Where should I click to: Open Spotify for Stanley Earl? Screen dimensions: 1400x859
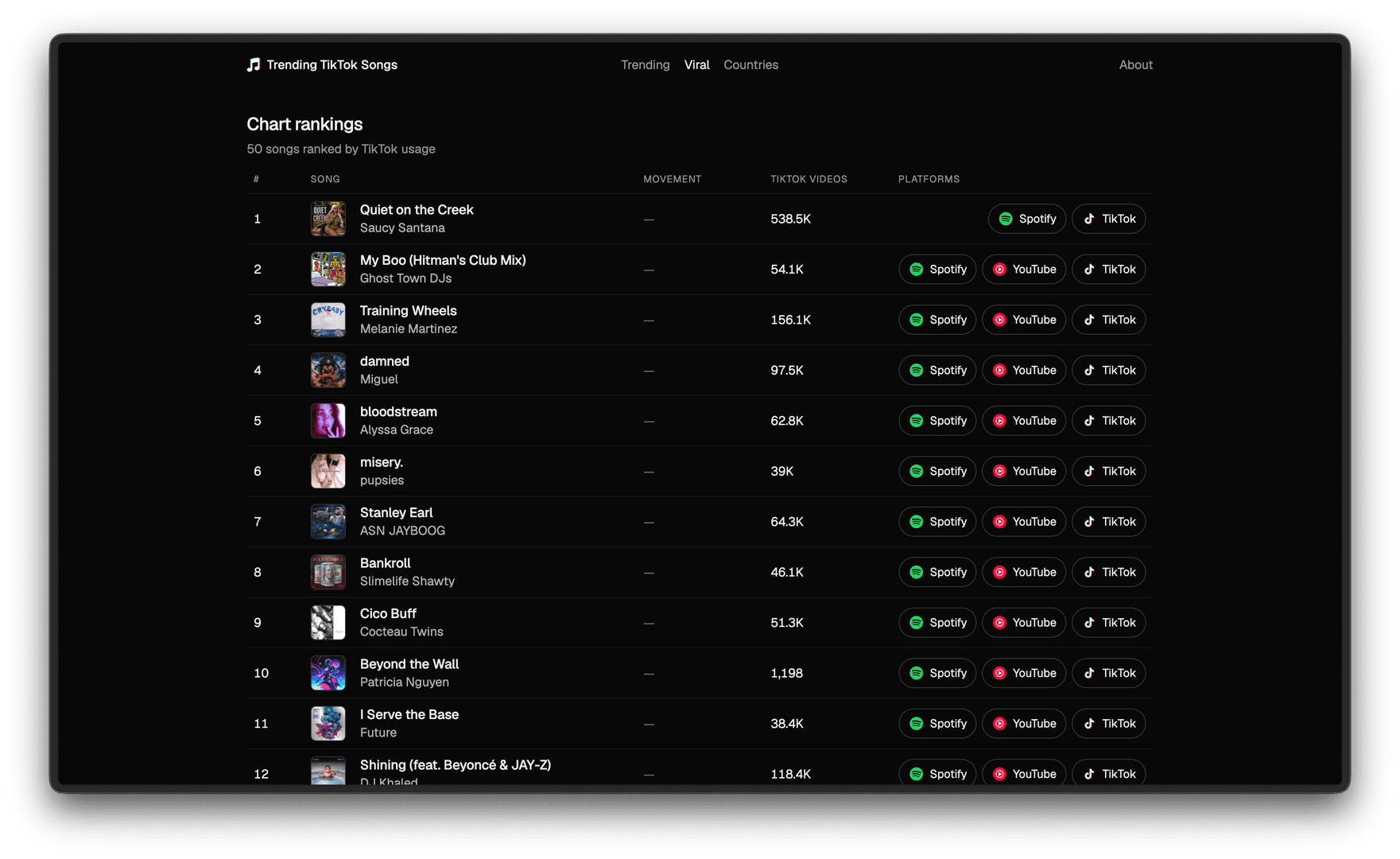(937, 522)
